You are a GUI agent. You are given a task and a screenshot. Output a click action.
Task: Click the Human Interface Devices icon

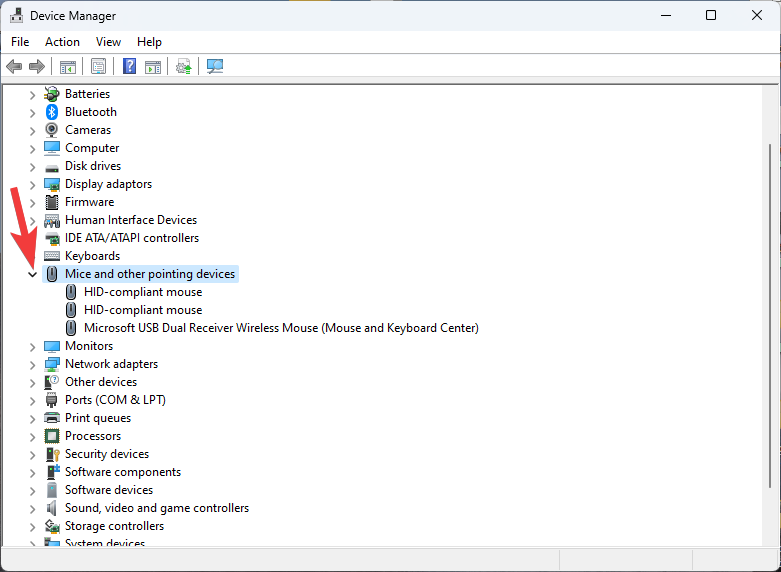coord(52,220)
